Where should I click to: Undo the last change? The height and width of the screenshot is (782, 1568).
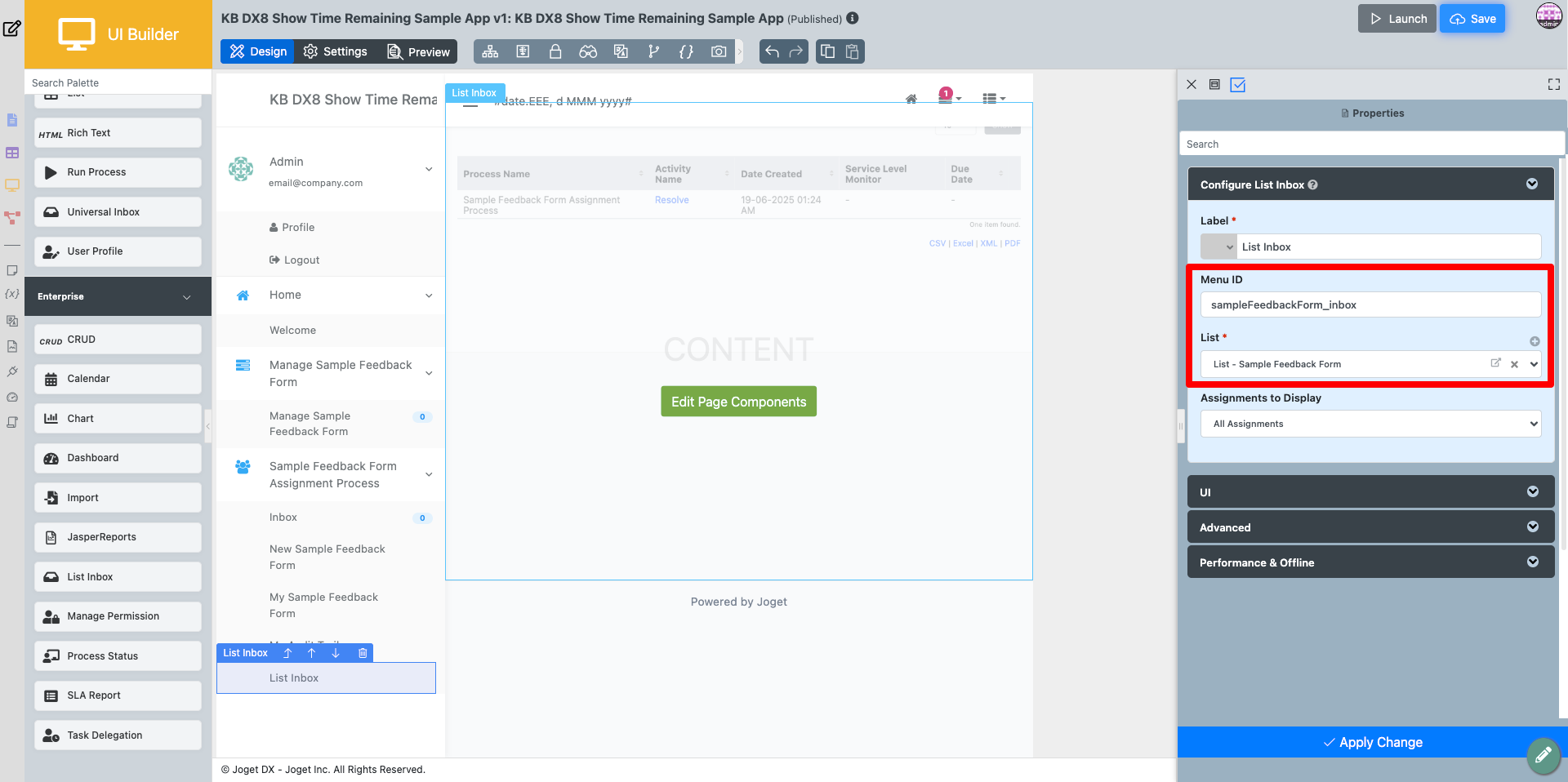[772, 51]
